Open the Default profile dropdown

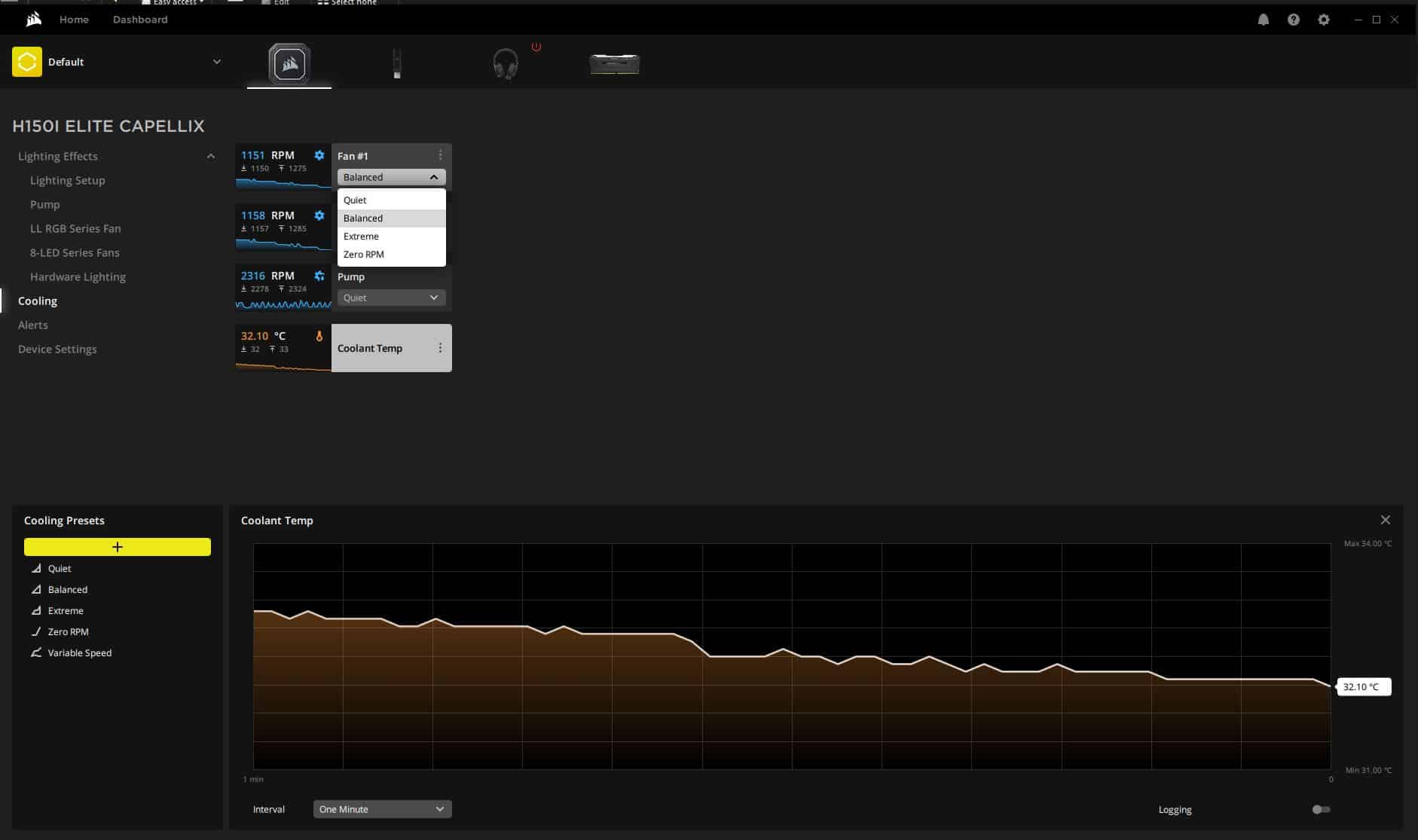pyautogui.click(x=217, y=62)
